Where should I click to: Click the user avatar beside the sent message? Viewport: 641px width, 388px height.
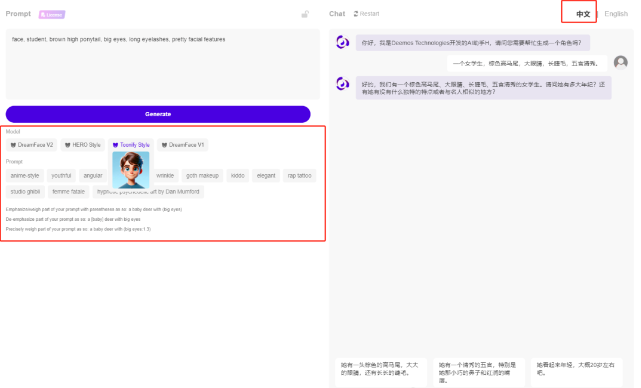[621, 63]
